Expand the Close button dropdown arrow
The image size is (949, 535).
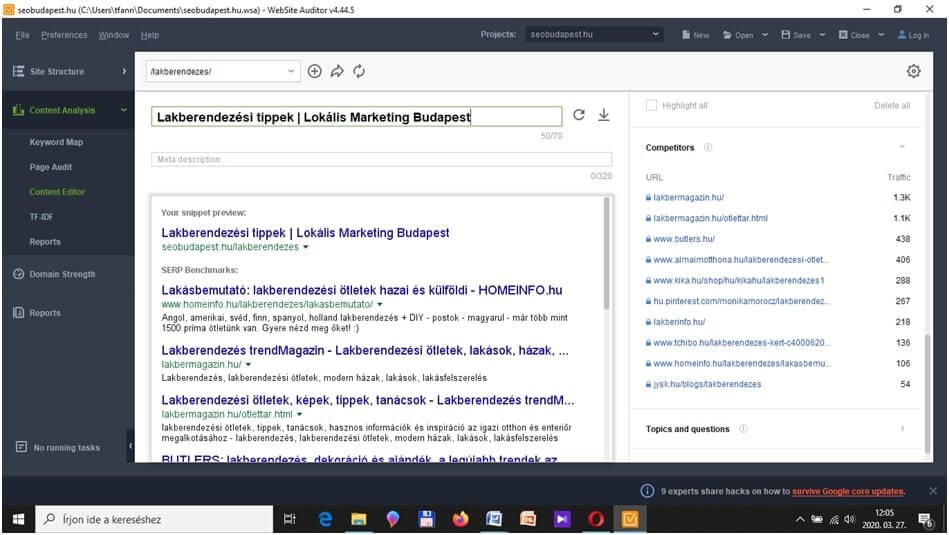(x=881, y=35)
